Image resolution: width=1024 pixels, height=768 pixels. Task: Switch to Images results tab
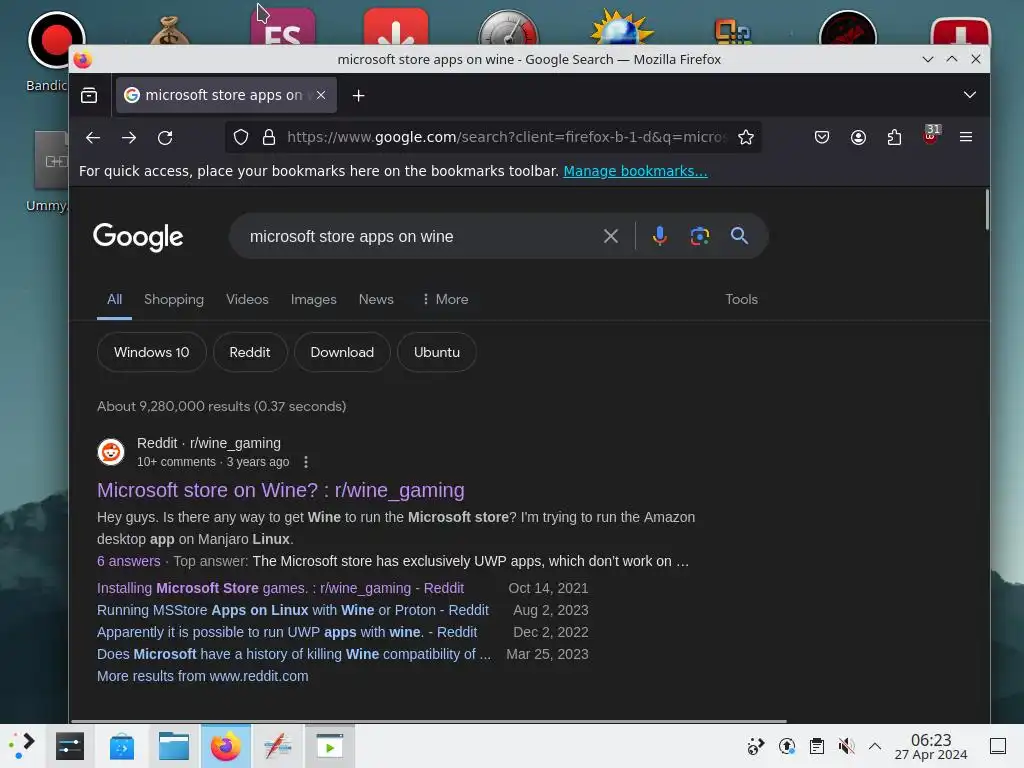(313, 299)
